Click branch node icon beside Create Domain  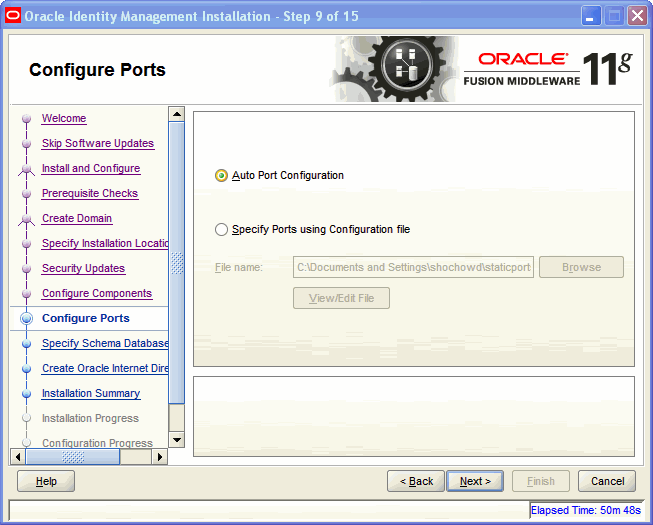point(26,219)
